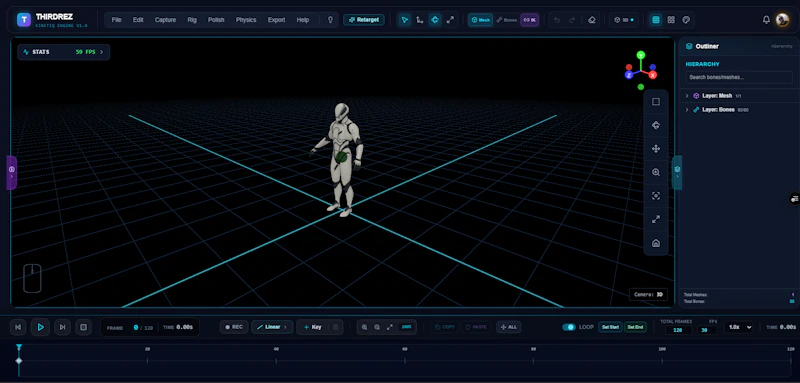Select the cursor selection tool

pyautogui.click(x=405, y=20)
